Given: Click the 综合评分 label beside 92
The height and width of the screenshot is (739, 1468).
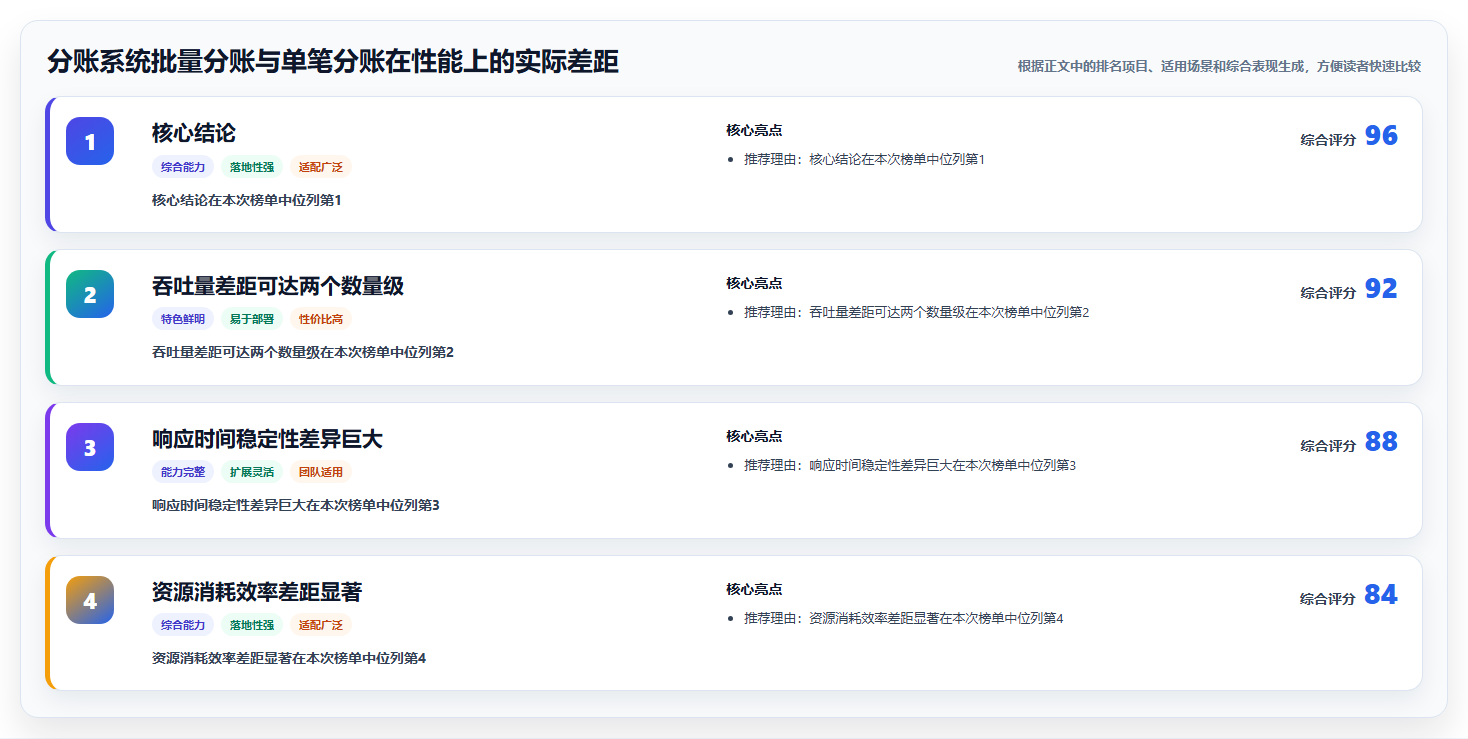Looking at the screenshot, I should (1328, 293).
